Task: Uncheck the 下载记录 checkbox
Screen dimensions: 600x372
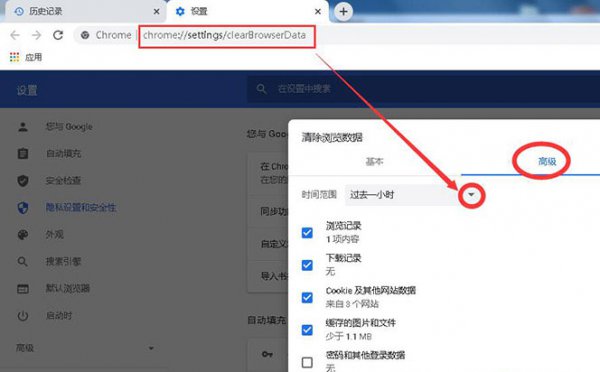Action: coord(307,265)
